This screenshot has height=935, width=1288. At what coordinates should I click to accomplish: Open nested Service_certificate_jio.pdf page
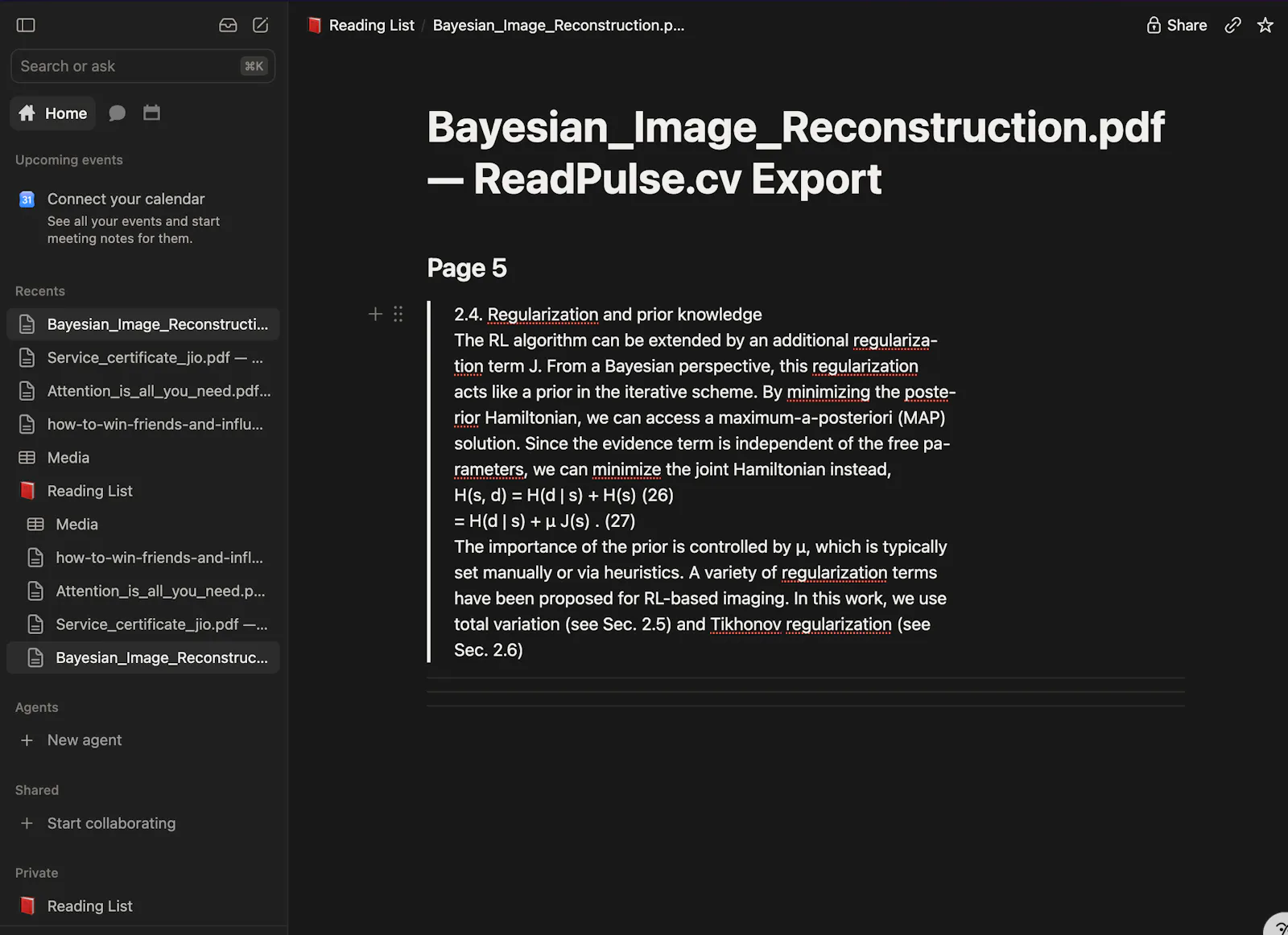pos(143,624)
